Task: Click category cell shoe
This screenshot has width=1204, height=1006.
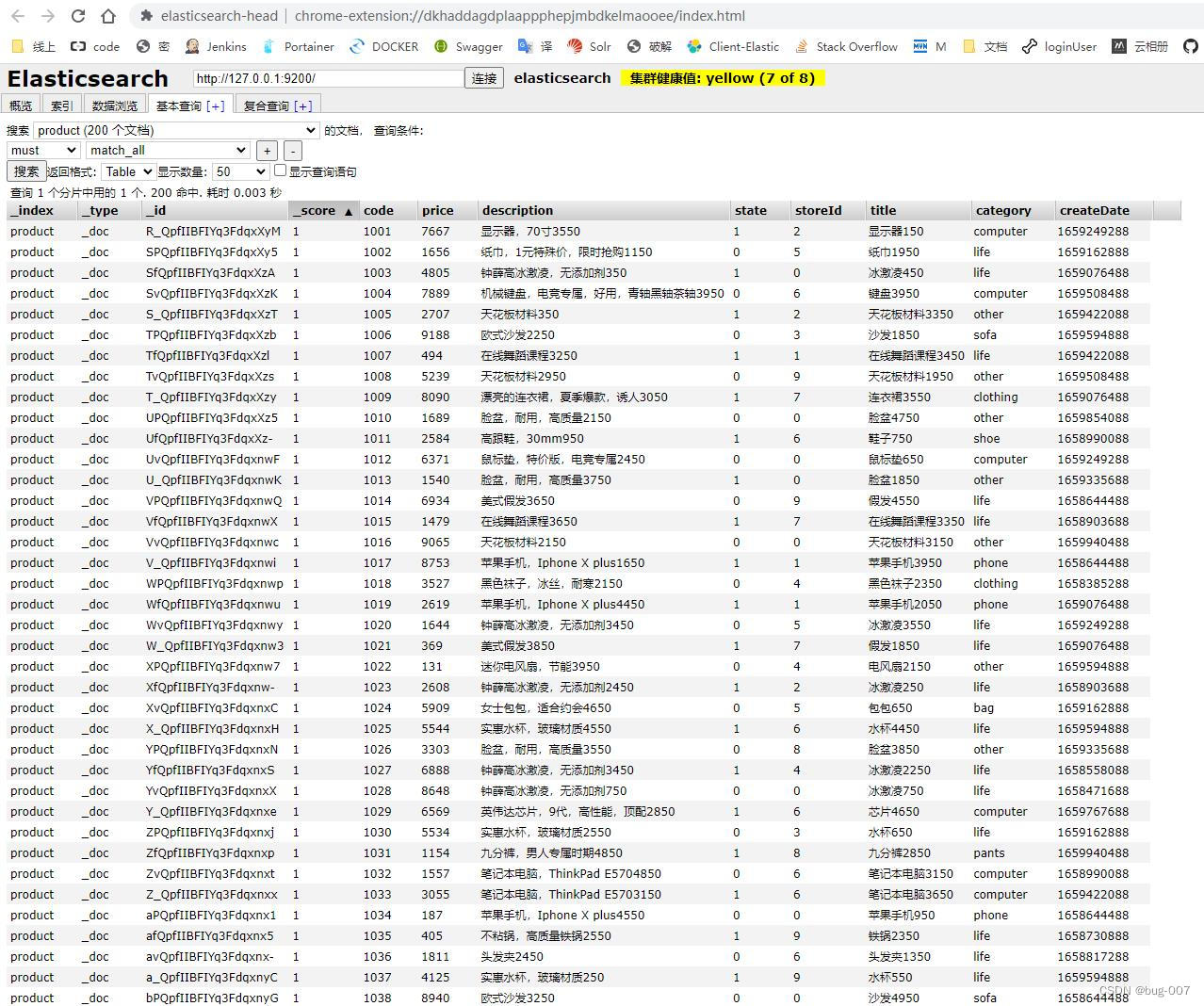Action: tap(986, 438)
